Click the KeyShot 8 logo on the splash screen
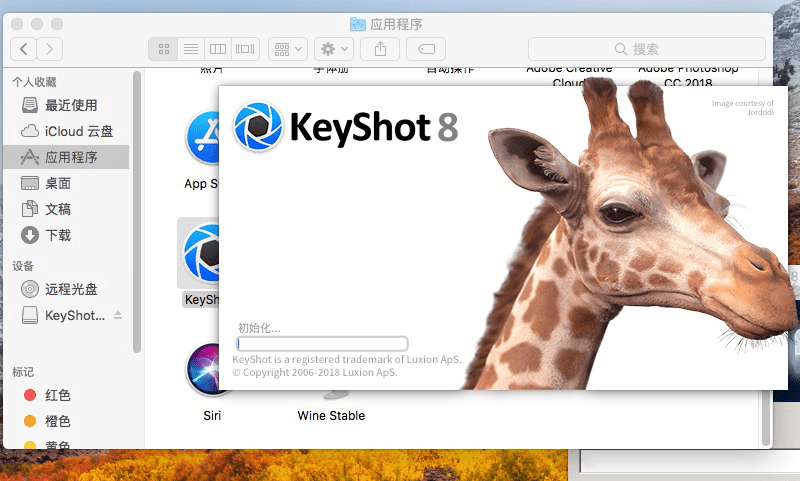Screen dimensions: 800x481 click(x=345, y=127)
